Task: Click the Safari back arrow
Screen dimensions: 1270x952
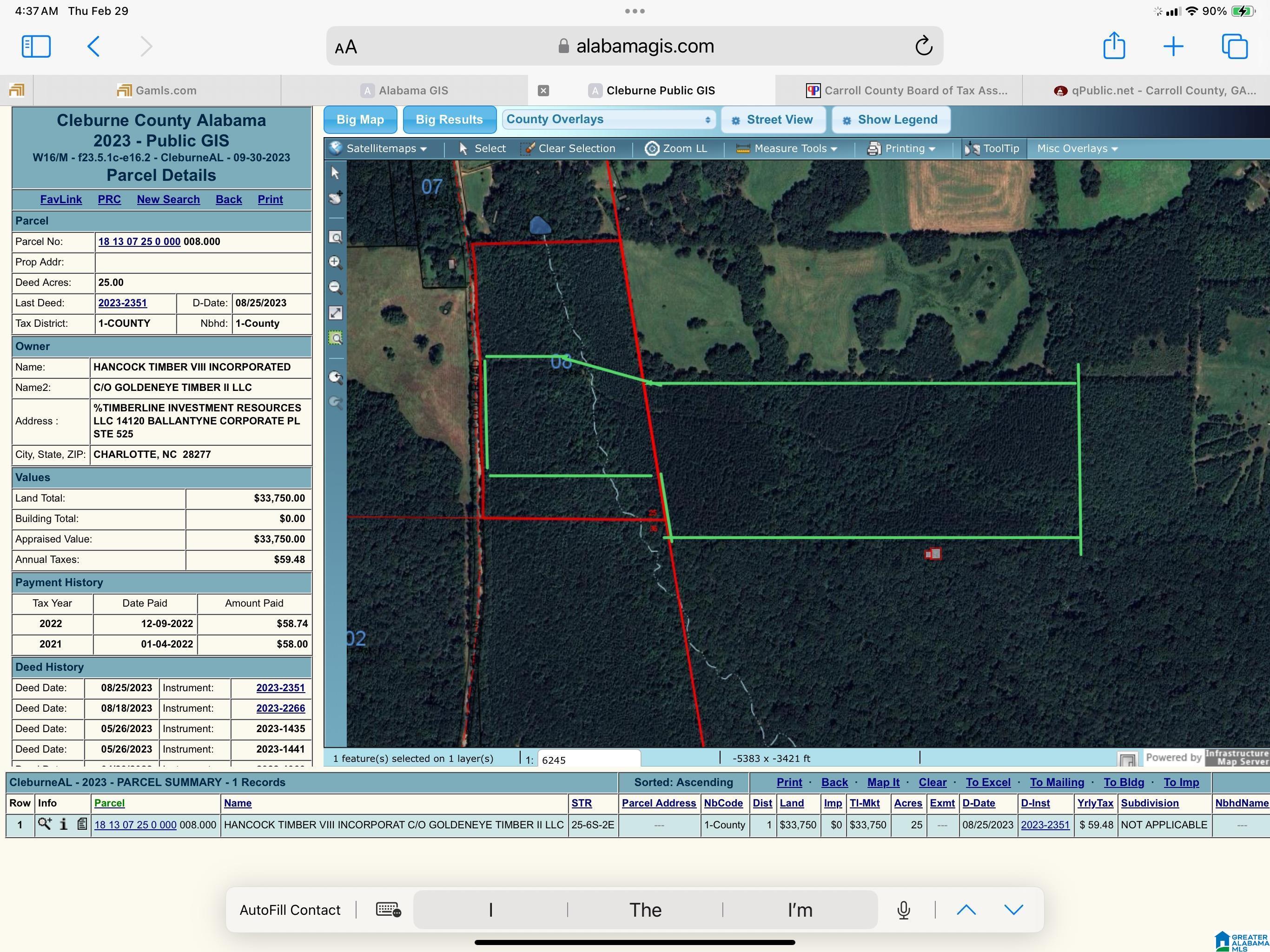Action: click(x=93, y=46)
